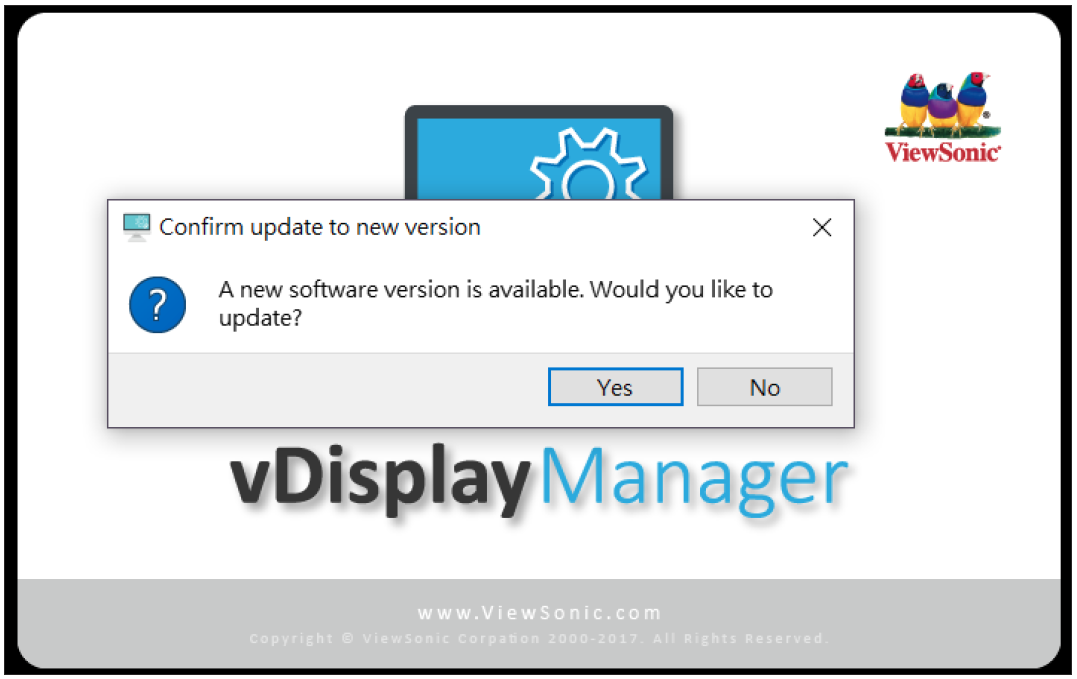Click the dark monitor frame graphic
The height and width of the screenshot is (679, 1077).
click(x=539, y=152)
